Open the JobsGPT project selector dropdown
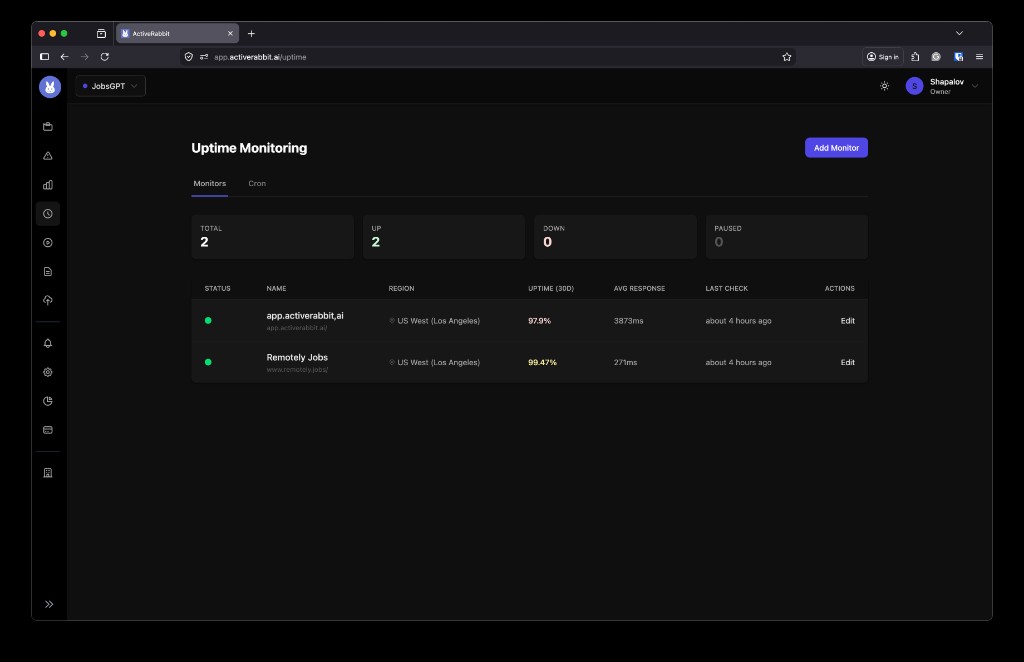Image resolution: width=1024 pixels, height=662 pixels. 110,86
